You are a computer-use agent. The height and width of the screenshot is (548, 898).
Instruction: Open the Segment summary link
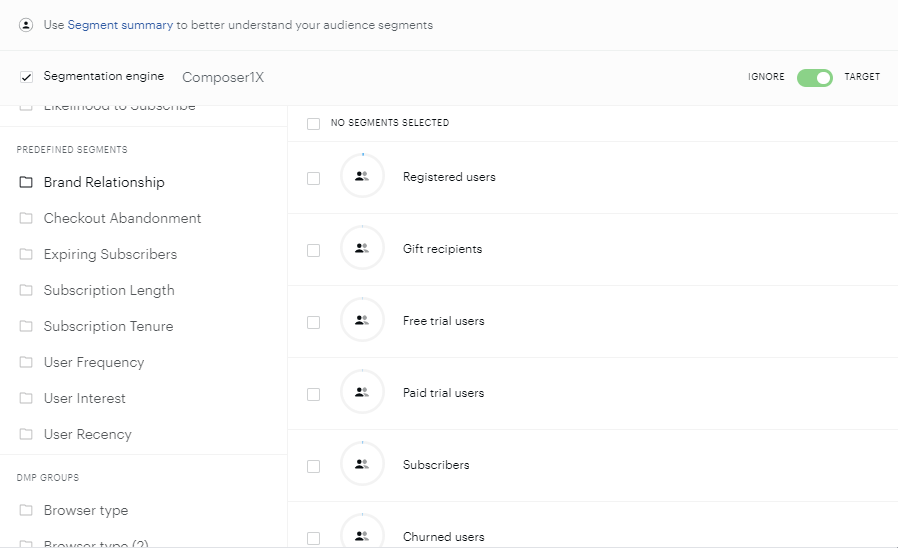click(x=120, y=25)
